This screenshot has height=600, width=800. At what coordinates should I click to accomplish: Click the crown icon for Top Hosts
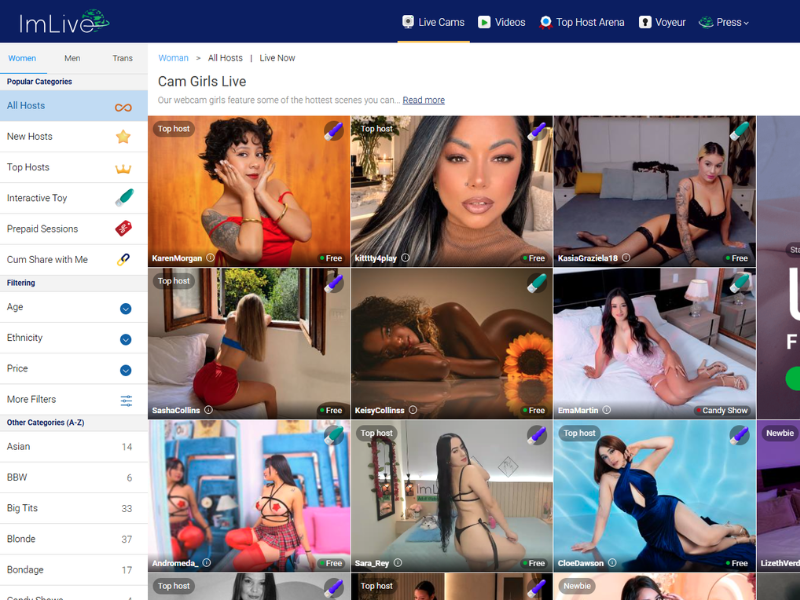click(x=123, y=168)
